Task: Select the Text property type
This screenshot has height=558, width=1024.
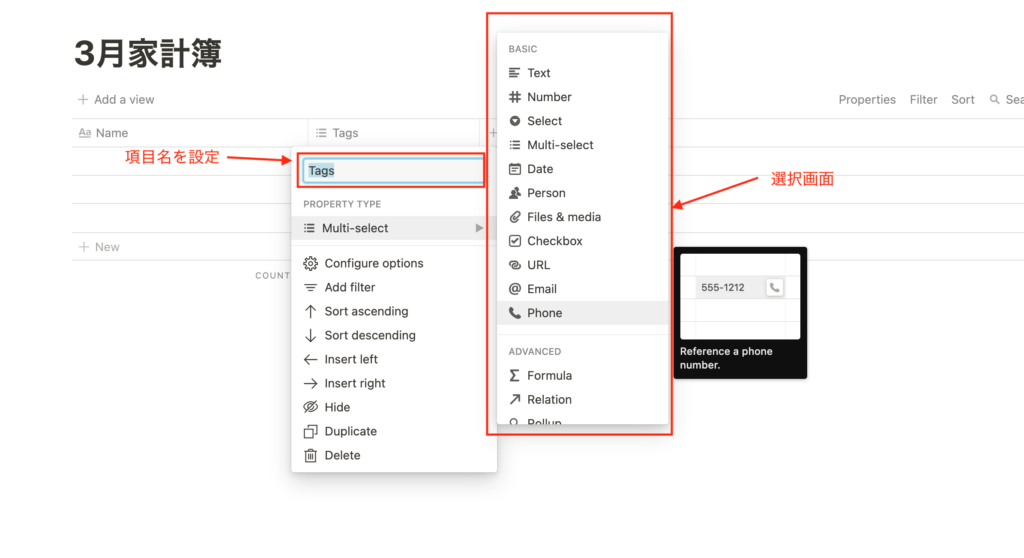Action: 582,73
